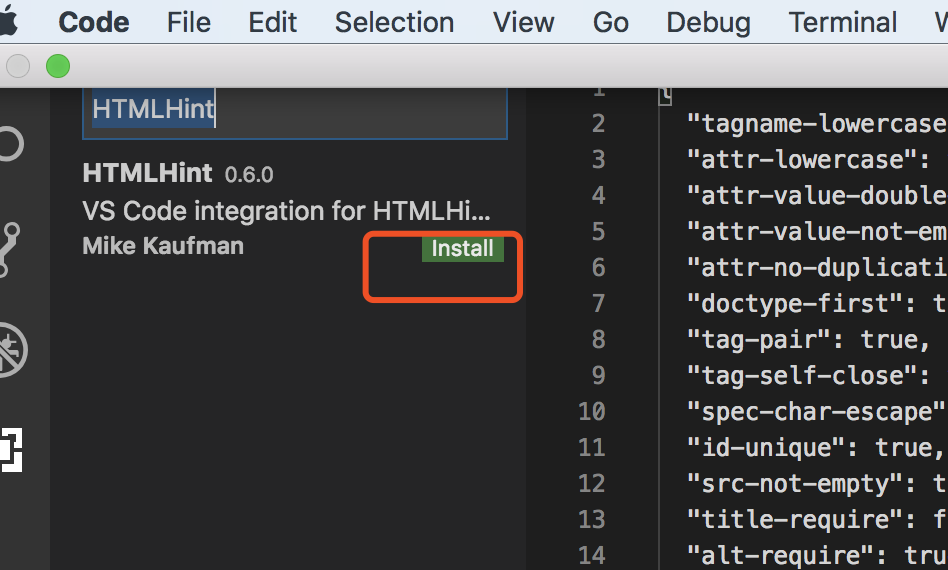The height and width of the screenshot is (570, 948).
Task: Open the Terminal menu
Action: click(x=842, y=22)
